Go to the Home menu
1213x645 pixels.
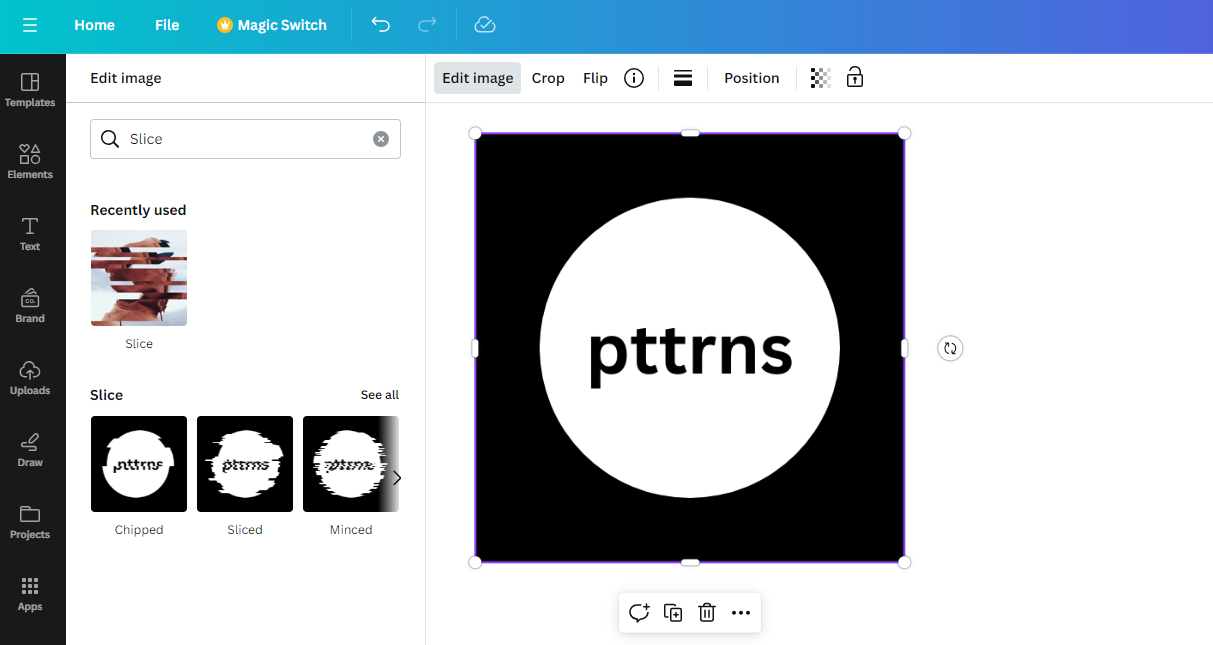94,25
